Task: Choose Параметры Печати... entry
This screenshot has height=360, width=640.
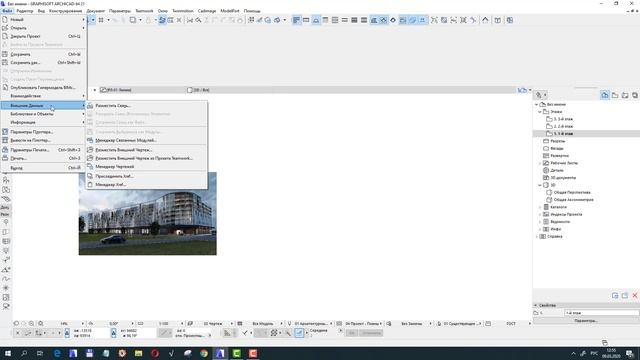Action: pos(43,150)
